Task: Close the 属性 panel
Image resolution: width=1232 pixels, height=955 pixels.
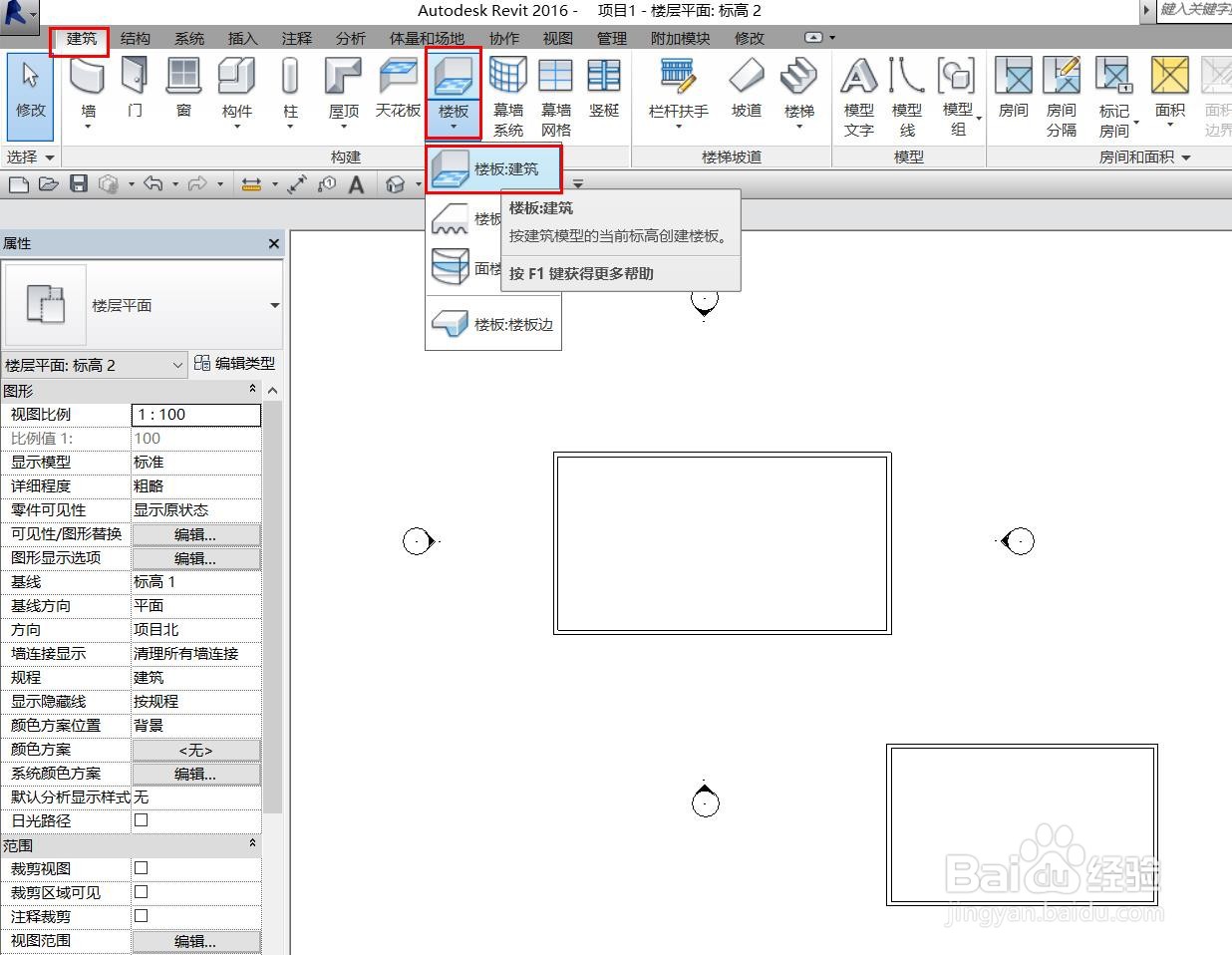Action: pyautogui.click(x=274, y=243)
